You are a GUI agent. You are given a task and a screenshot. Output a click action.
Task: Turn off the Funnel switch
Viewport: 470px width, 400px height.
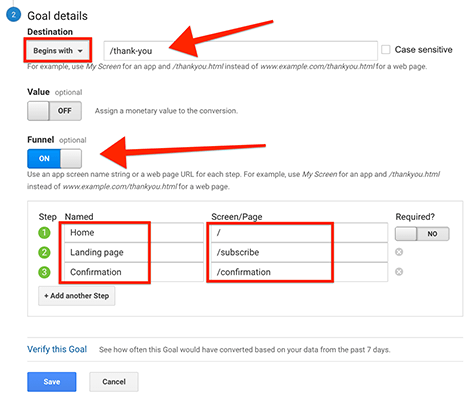(54, 158)
